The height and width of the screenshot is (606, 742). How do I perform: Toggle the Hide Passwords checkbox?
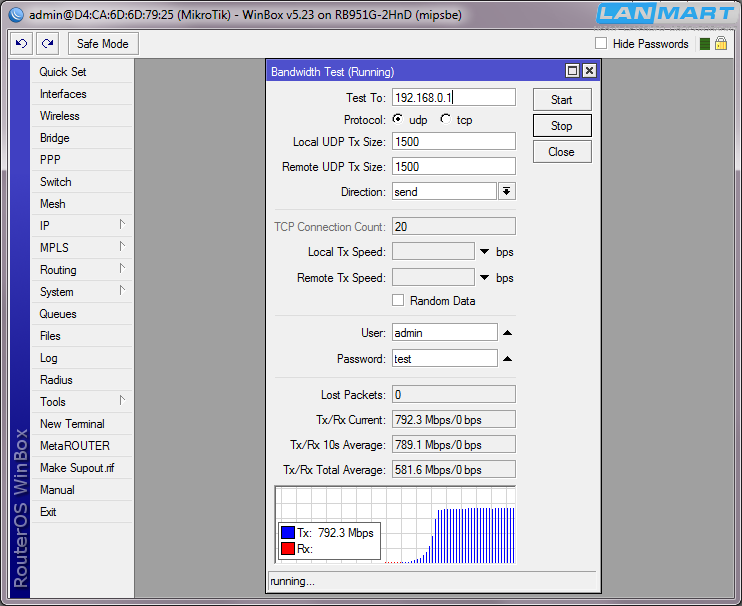coord(601,44)
